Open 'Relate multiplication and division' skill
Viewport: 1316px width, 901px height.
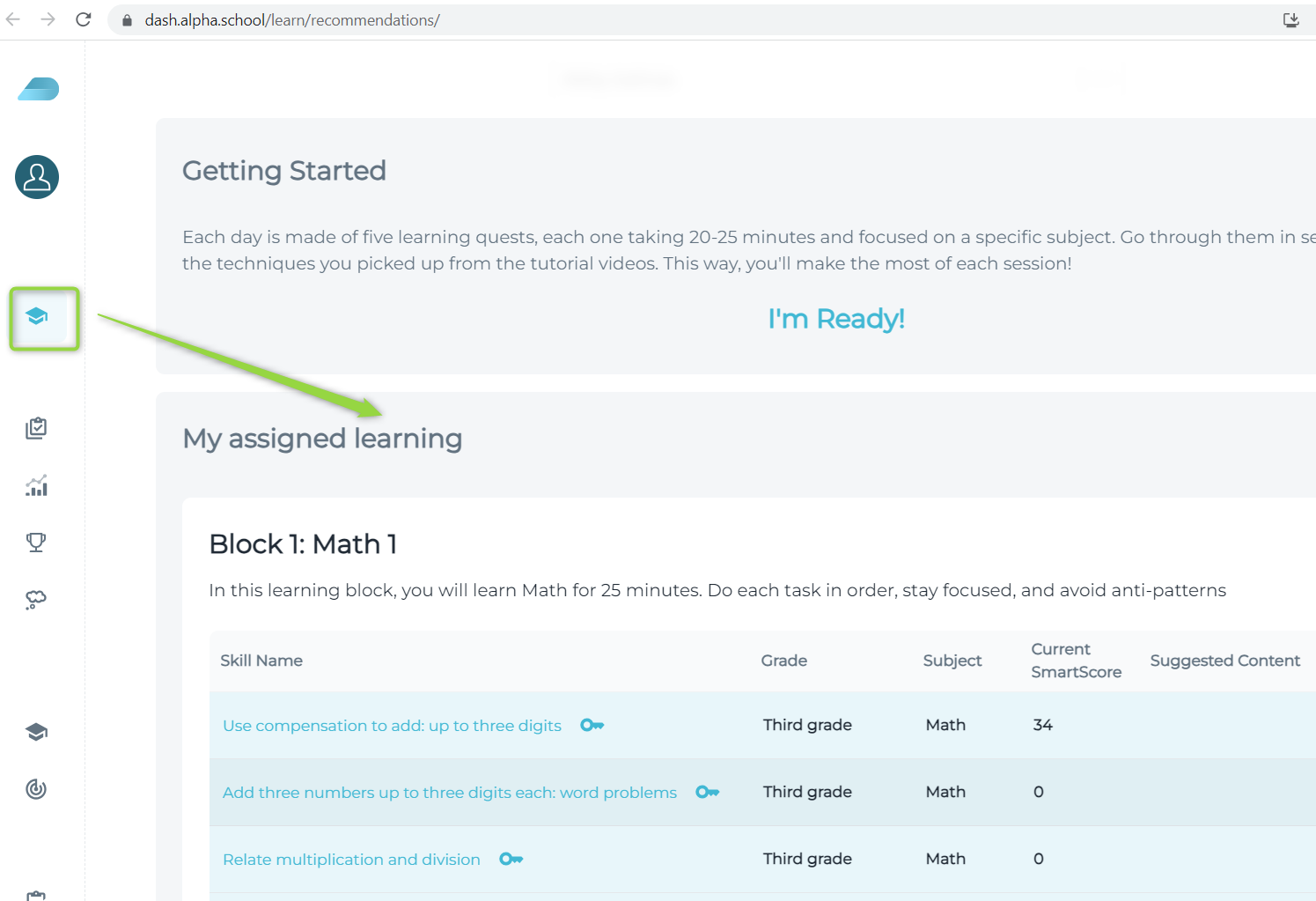(x=351, y=860)
